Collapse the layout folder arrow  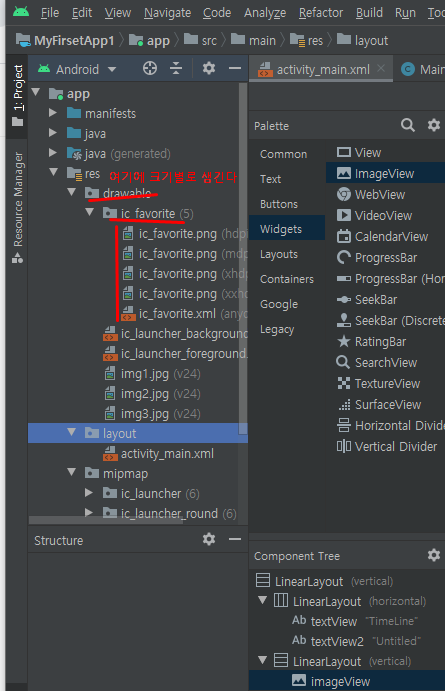pyautogui.click(x=72, y=432)
